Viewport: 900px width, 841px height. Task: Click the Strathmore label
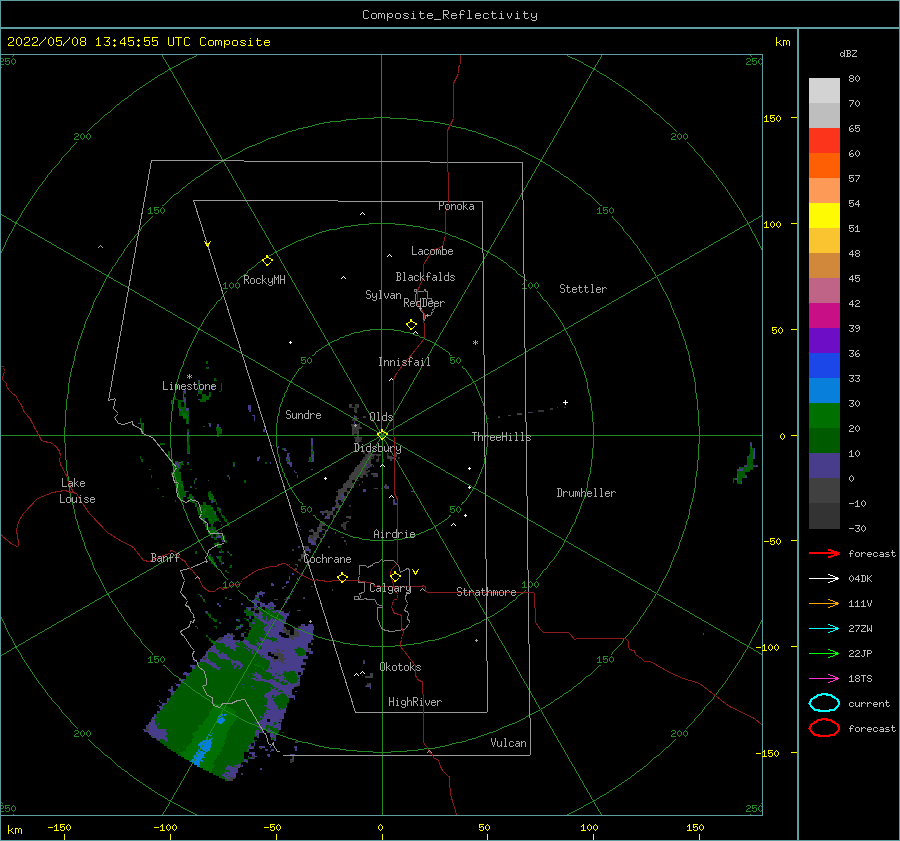pos(486,592)
